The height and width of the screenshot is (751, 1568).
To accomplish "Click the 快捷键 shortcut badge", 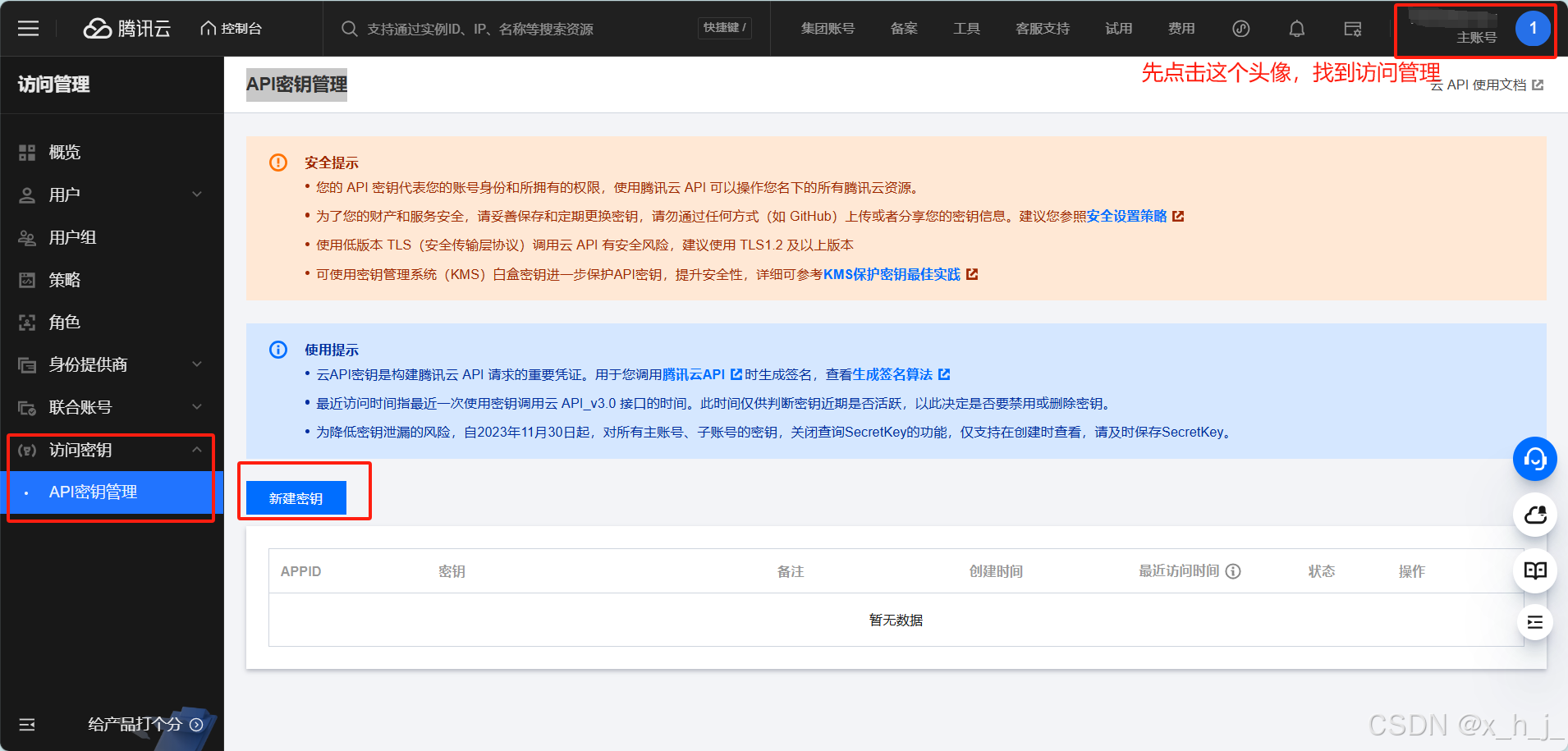I will point(724,28).
